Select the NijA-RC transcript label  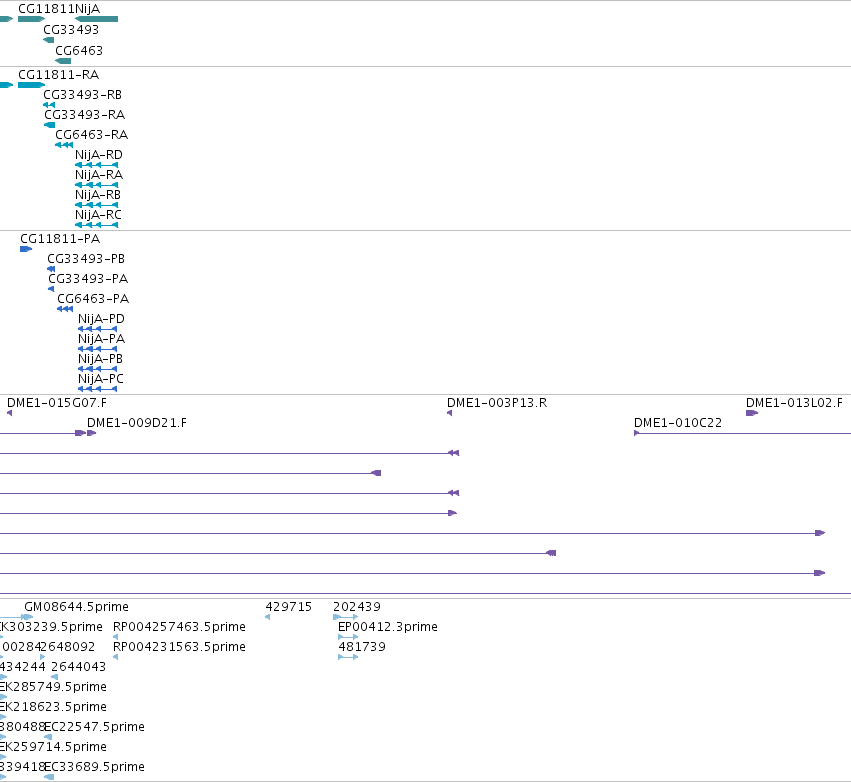pos(98,215)
